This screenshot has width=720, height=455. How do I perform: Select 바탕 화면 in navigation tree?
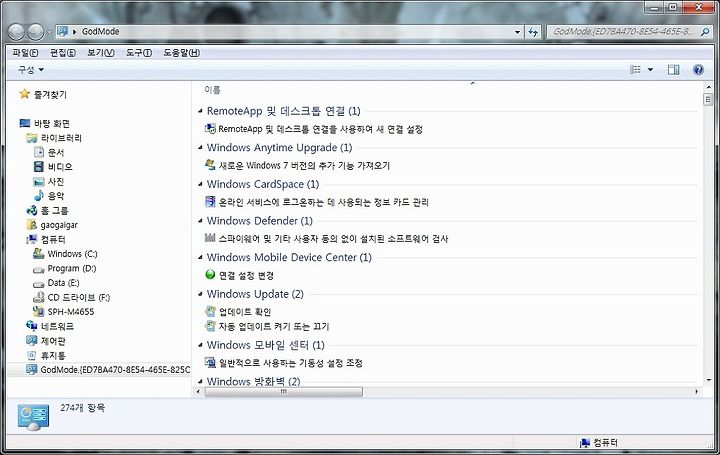(x=51, y=124)
